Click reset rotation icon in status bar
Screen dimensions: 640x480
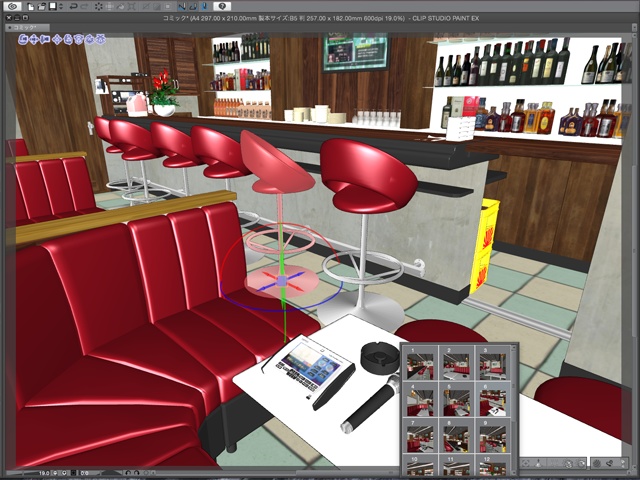pyautogui.click(x=146, y=473)
